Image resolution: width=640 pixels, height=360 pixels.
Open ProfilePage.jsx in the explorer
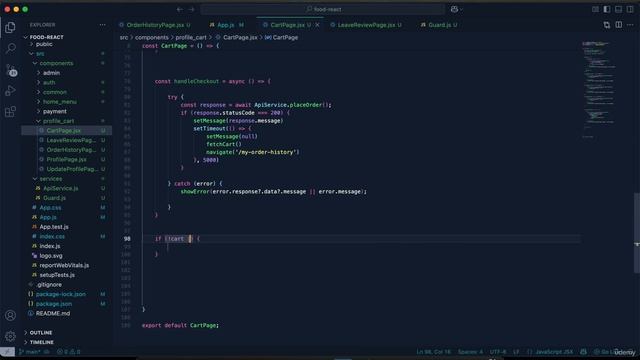click(66, 160)
